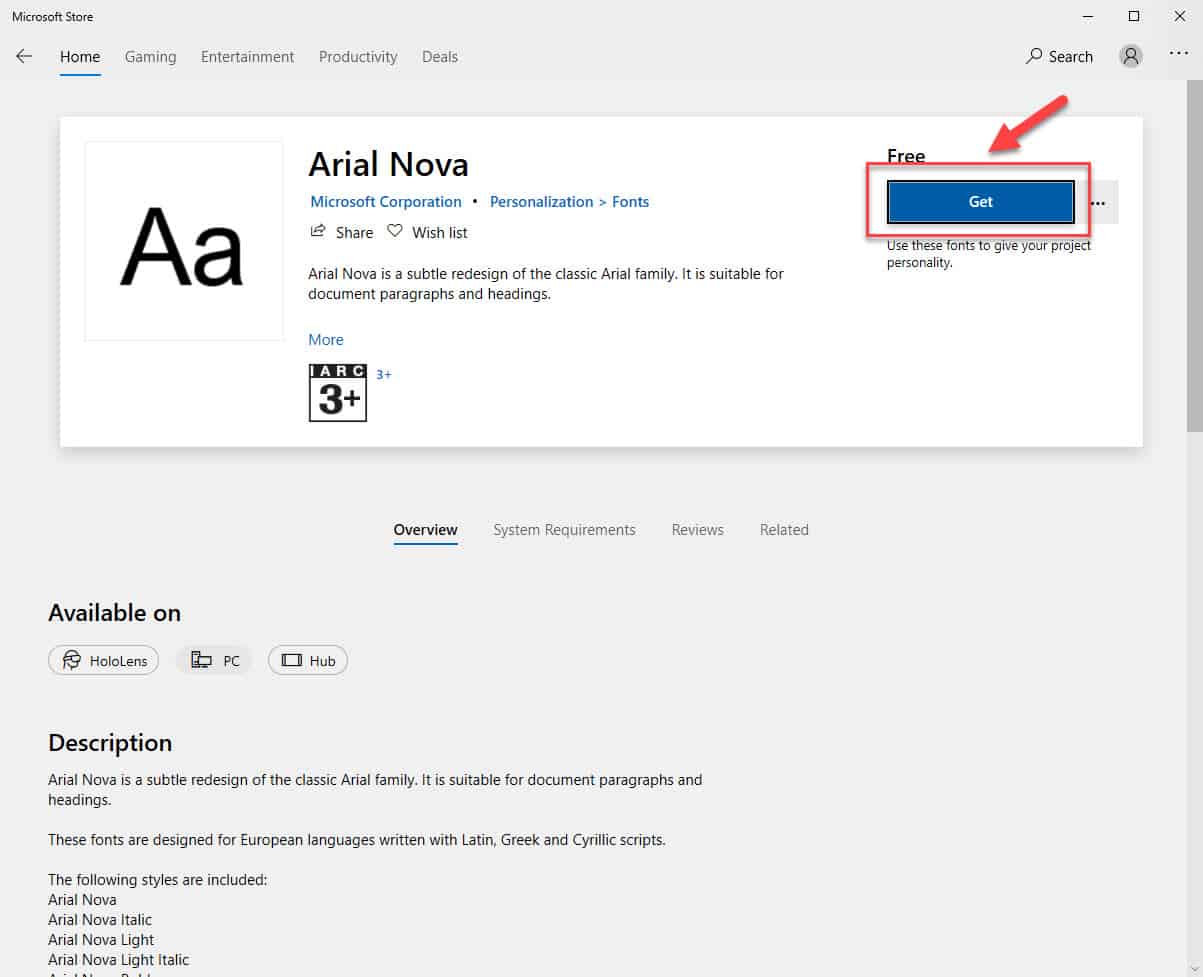Go back using the back arrow
The height and width of the screenshot is (977, 1203).
click(24, 56)
